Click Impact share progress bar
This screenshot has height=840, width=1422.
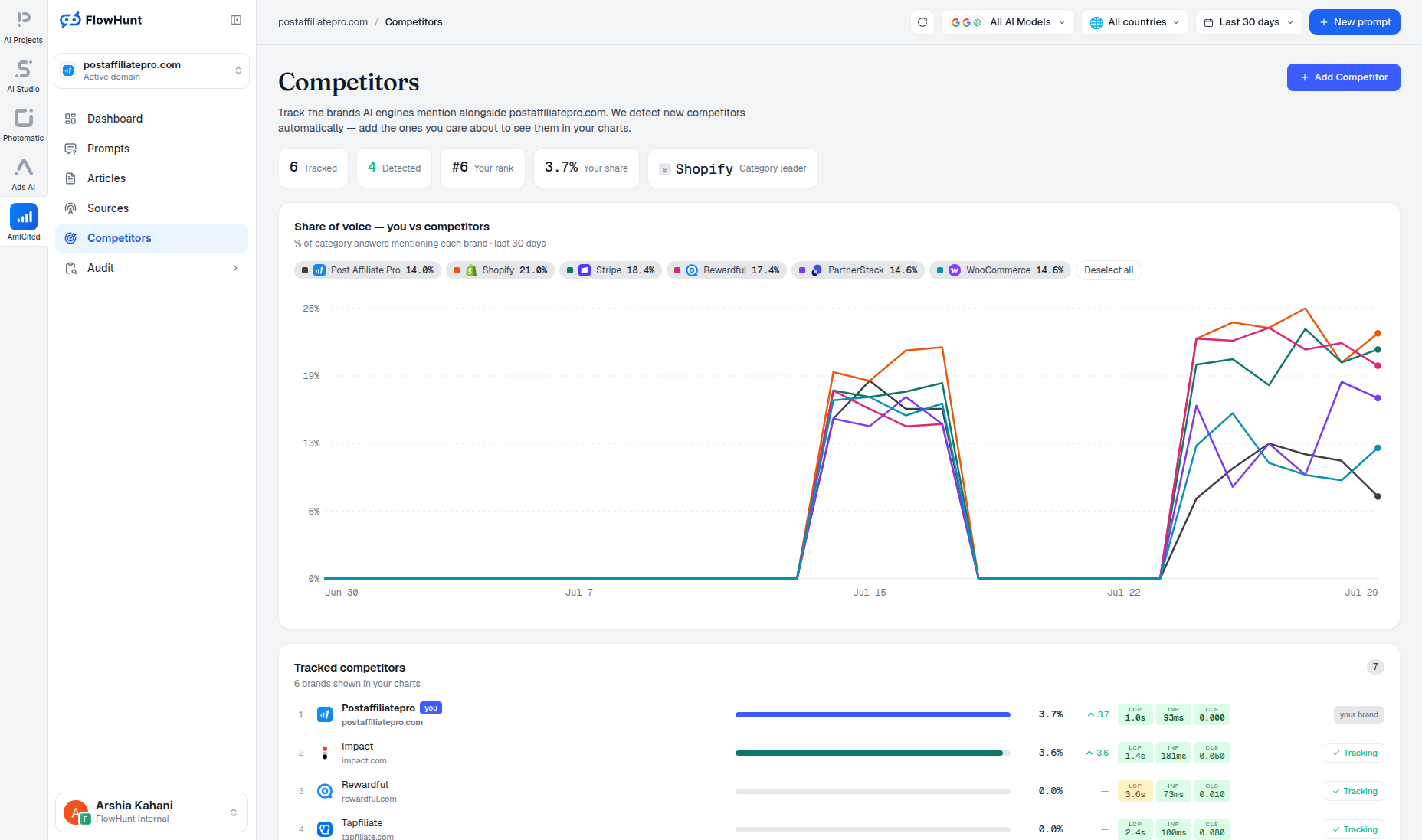click(x=873, y=753)
